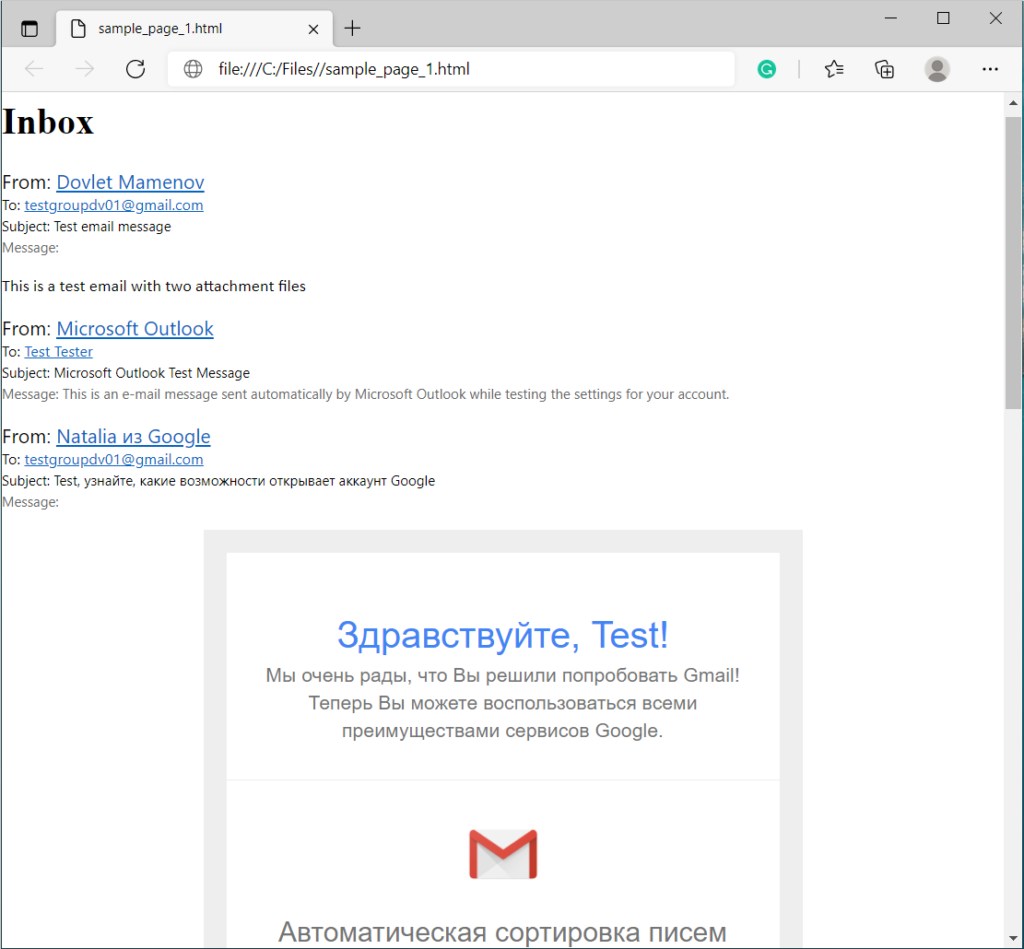The image size is (1024, 949).
Task: Click the user profile avatar icon
Action: pyautogui.click(x=937, y=69)
